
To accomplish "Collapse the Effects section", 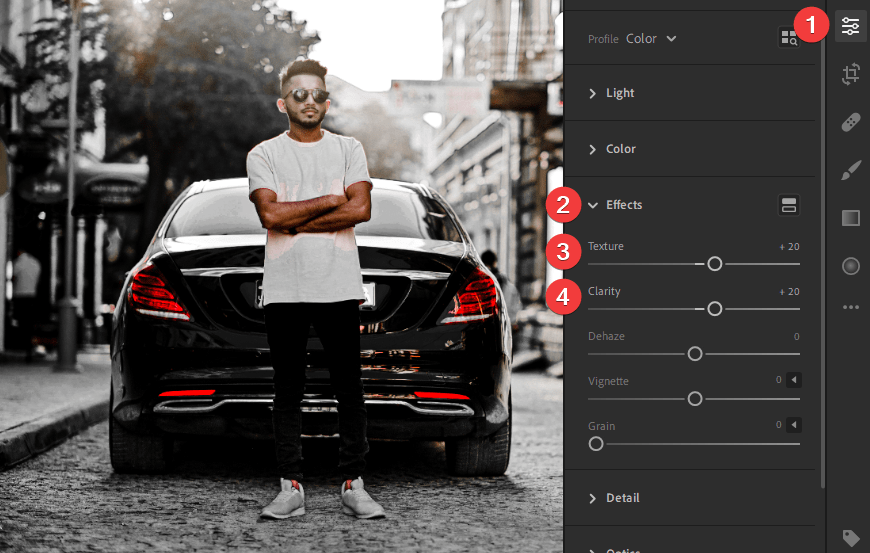I will (x=615, y=205).
